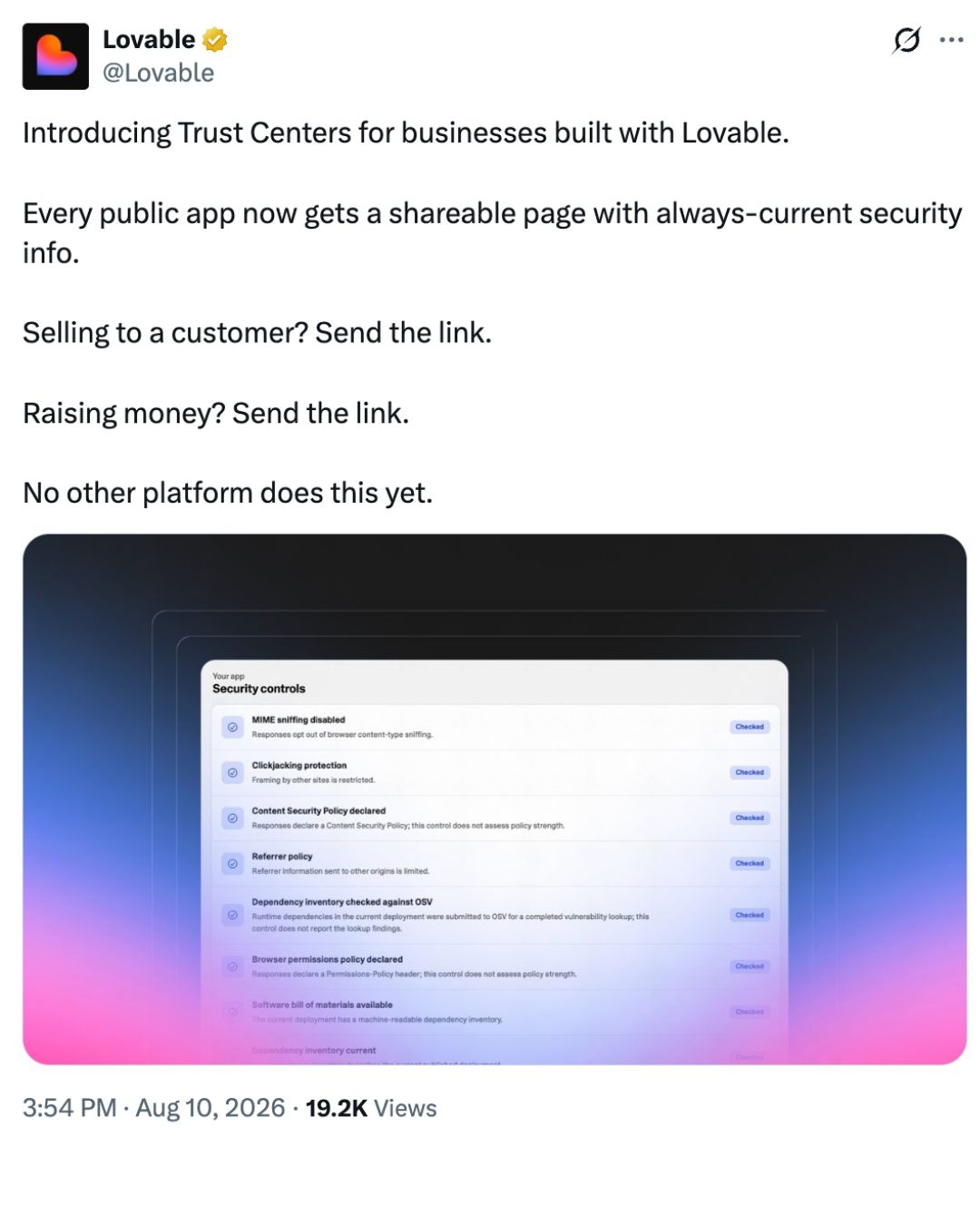This screenshot has width=980, height=1225.
Task: Click the Grok slashed-circle icon
Action: (906, 40)
